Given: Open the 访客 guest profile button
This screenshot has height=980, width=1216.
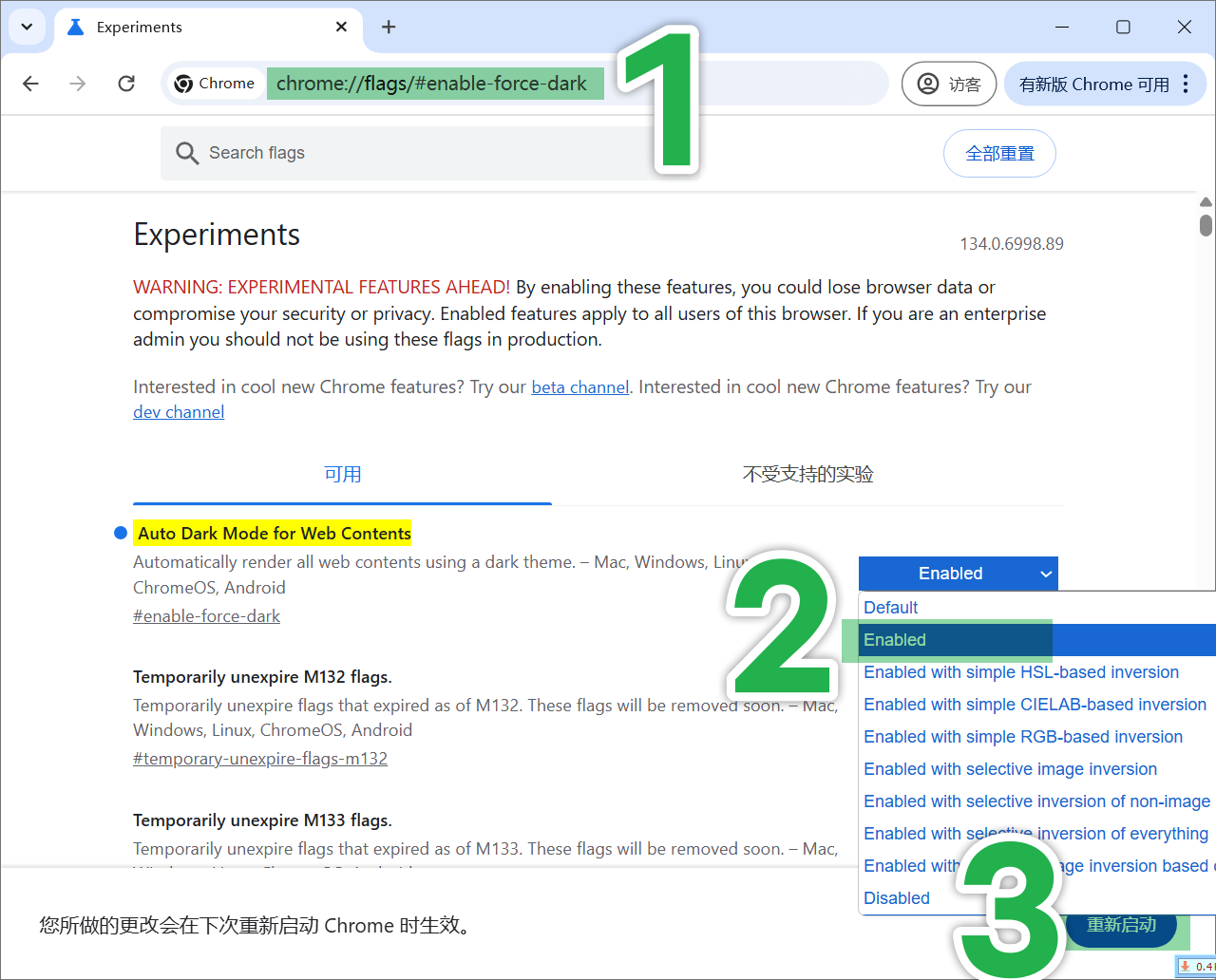Looking at the screenshot, I should [x=948, y=84].
